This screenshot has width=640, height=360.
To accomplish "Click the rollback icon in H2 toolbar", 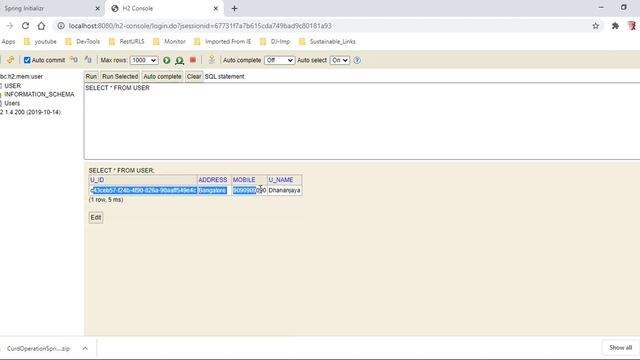I will (73, 60).
